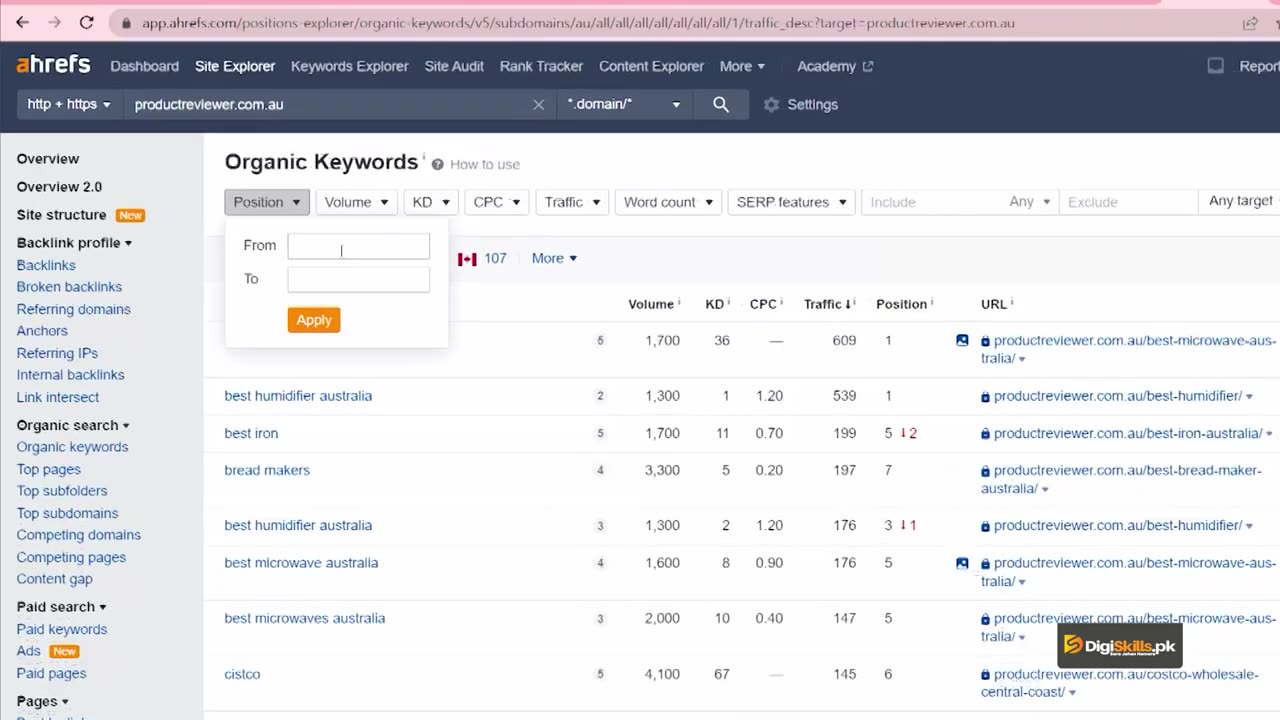Open keyword 'best iron'

pos(251,433)
